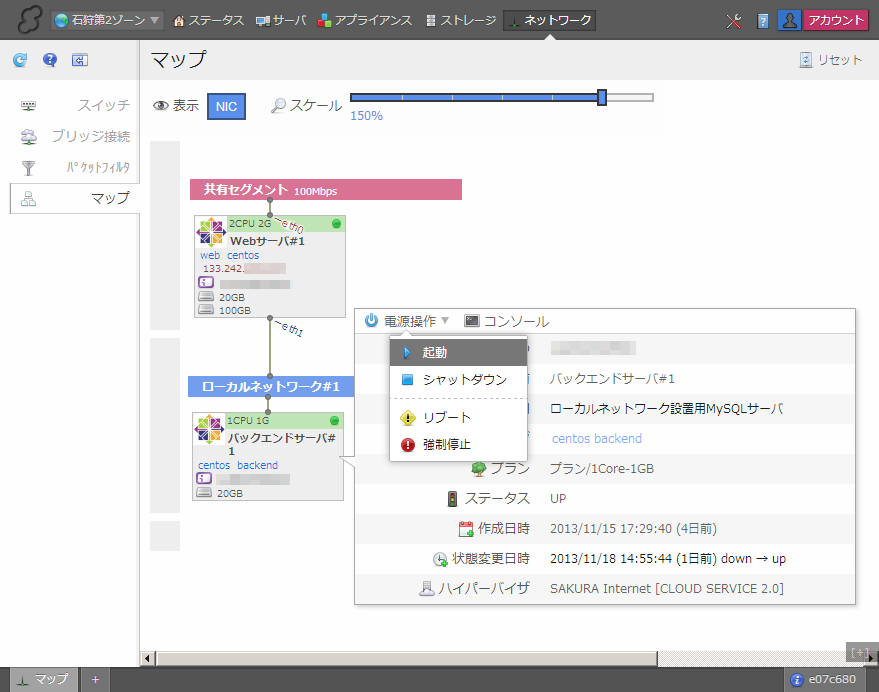879x692 pixels.
Task: Expand the 電源操作 power menu
Action: (408, 321)
